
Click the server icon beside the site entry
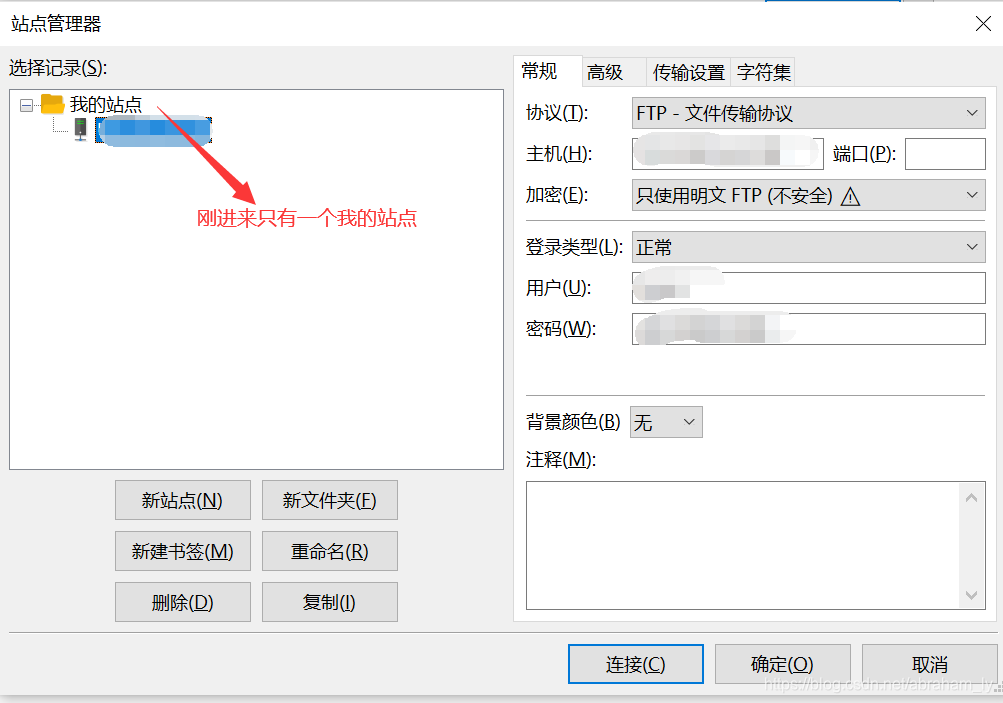click(79, 130)
